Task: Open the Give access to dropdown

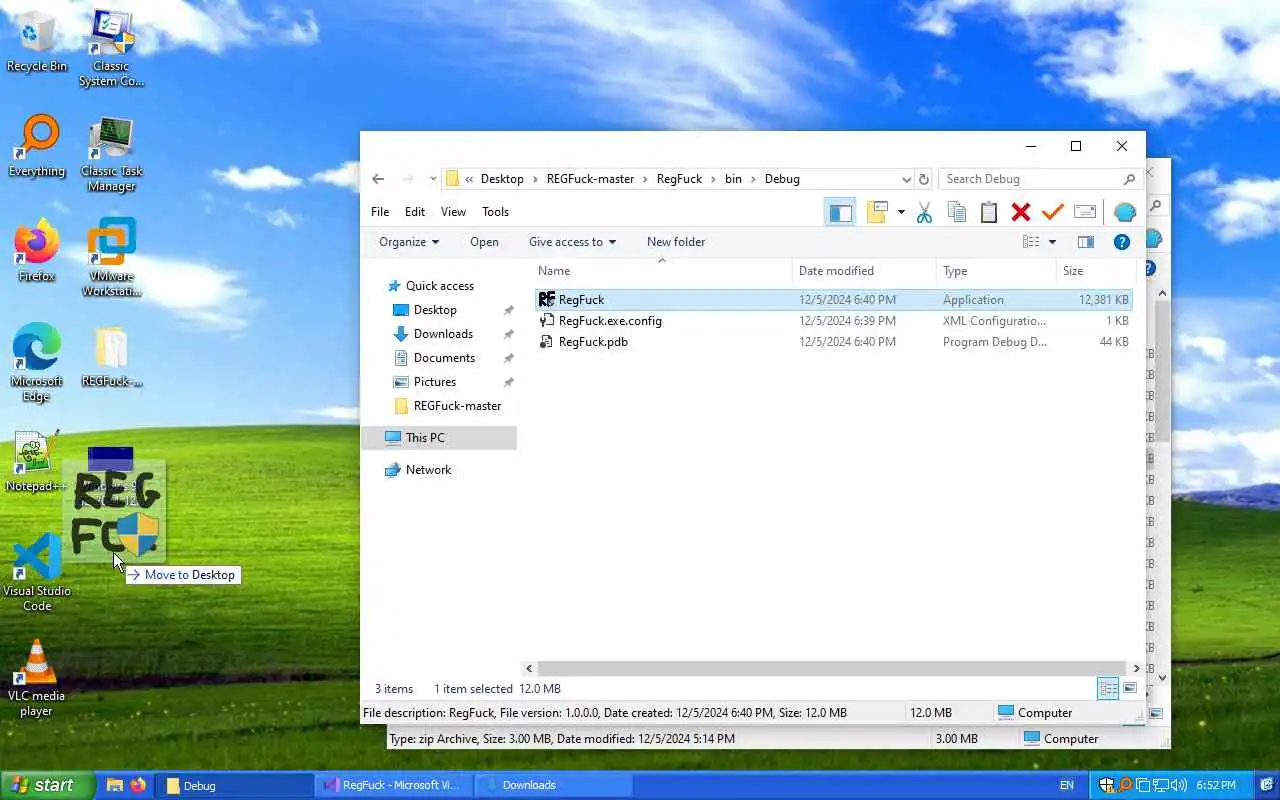Action: (x=572, y=242)
